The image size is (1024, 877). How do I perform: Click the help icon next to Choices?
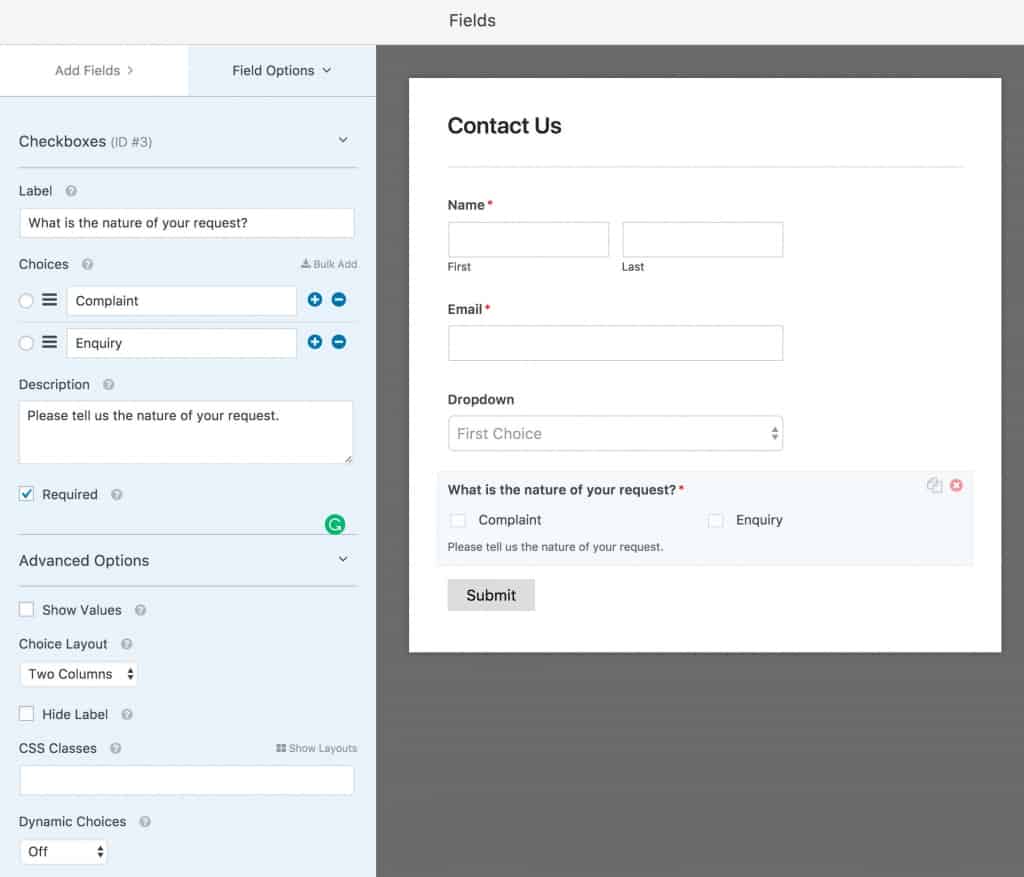[88, 264]
